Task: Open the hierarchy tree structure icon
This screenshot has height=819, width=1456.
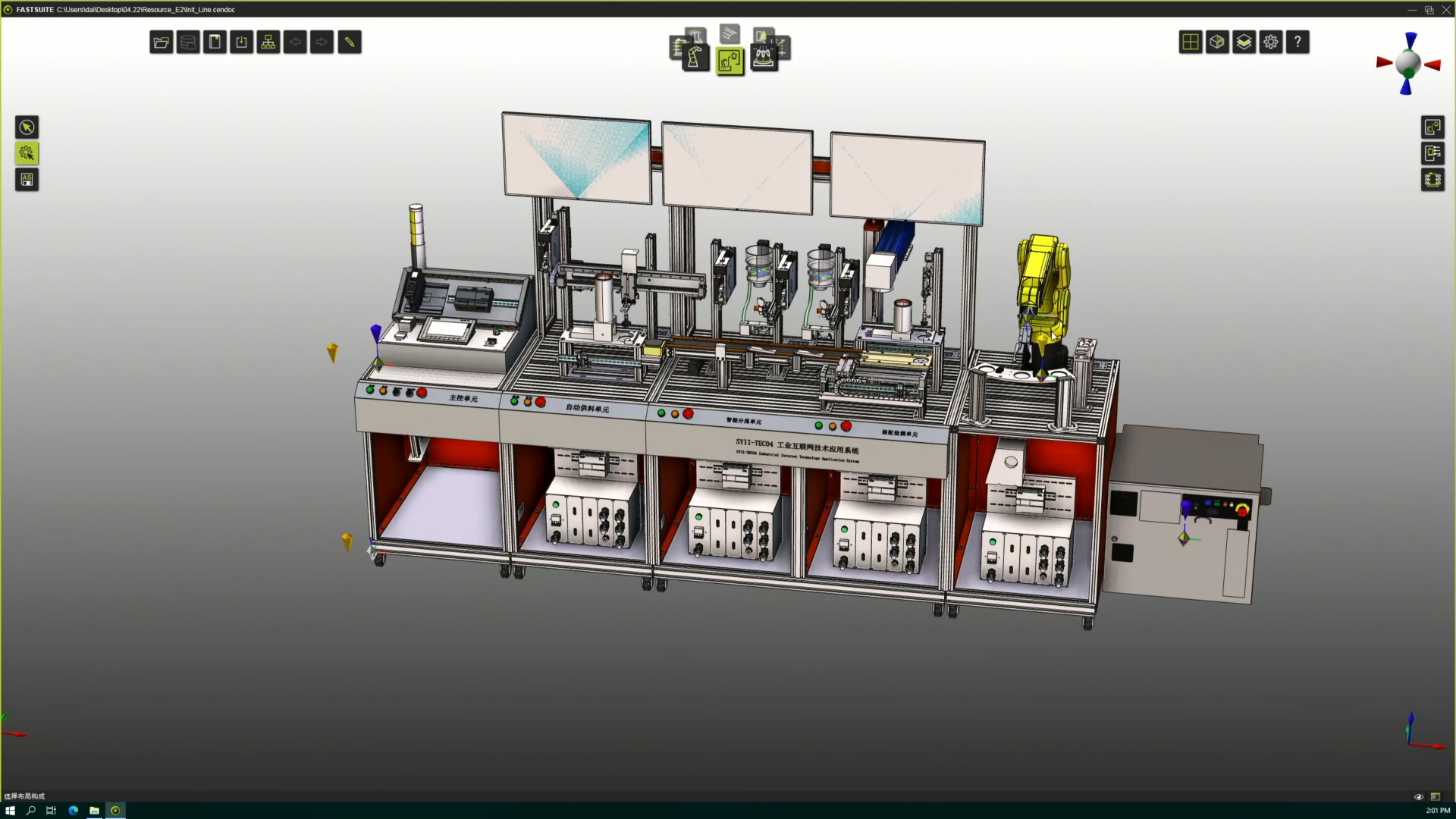Action: pos(268,42)
